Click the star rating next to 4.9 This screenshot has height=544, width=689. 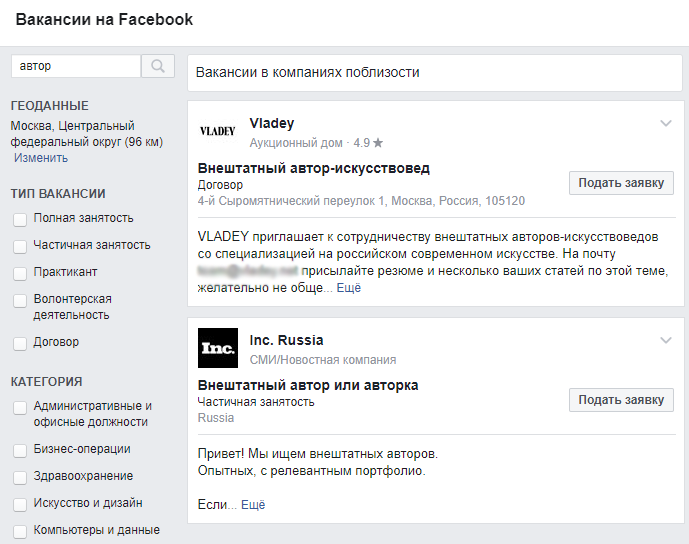click(x=378, y=143)
